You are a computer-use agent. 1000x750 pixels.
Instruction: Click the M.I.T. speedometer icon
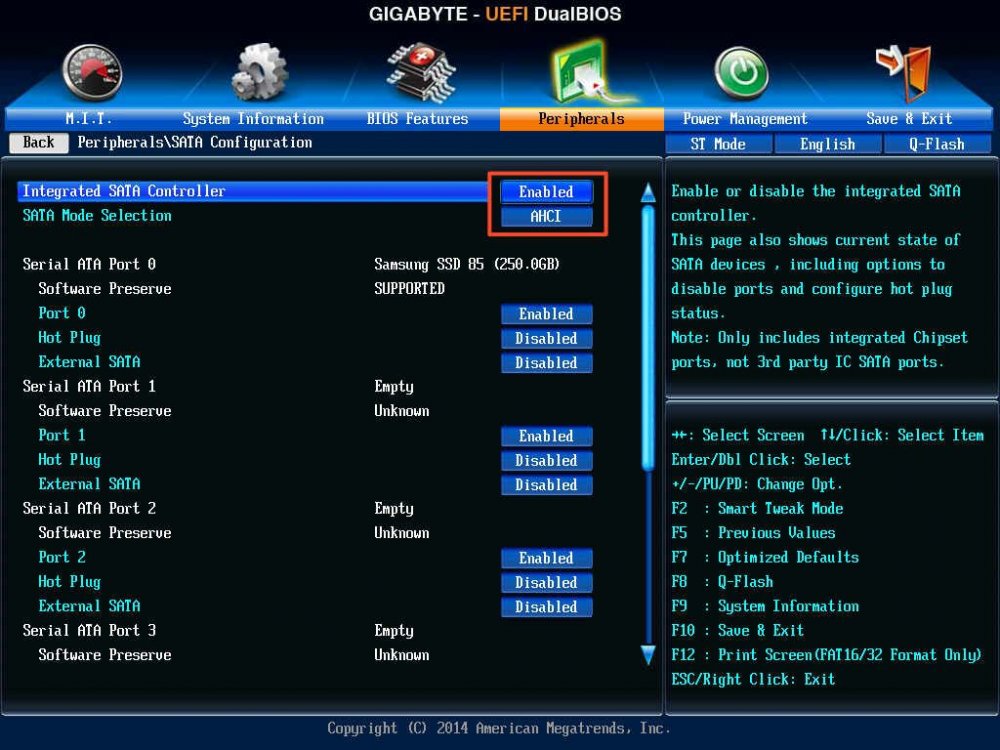(92, 73)
